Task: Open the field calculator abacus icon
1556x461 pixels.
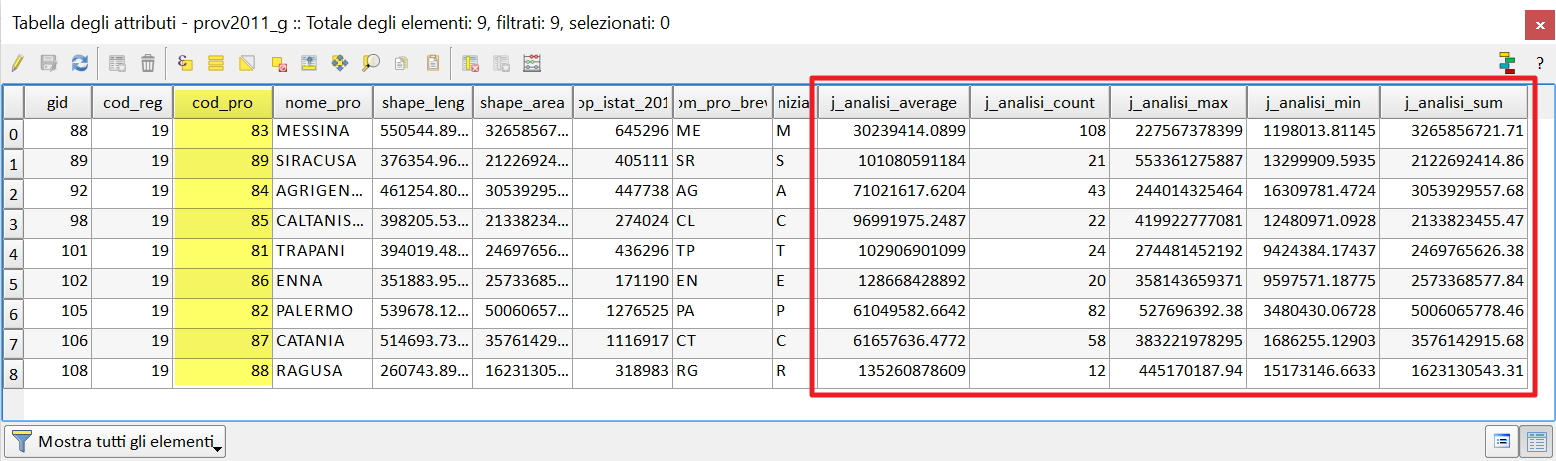Action: (532, 63)
